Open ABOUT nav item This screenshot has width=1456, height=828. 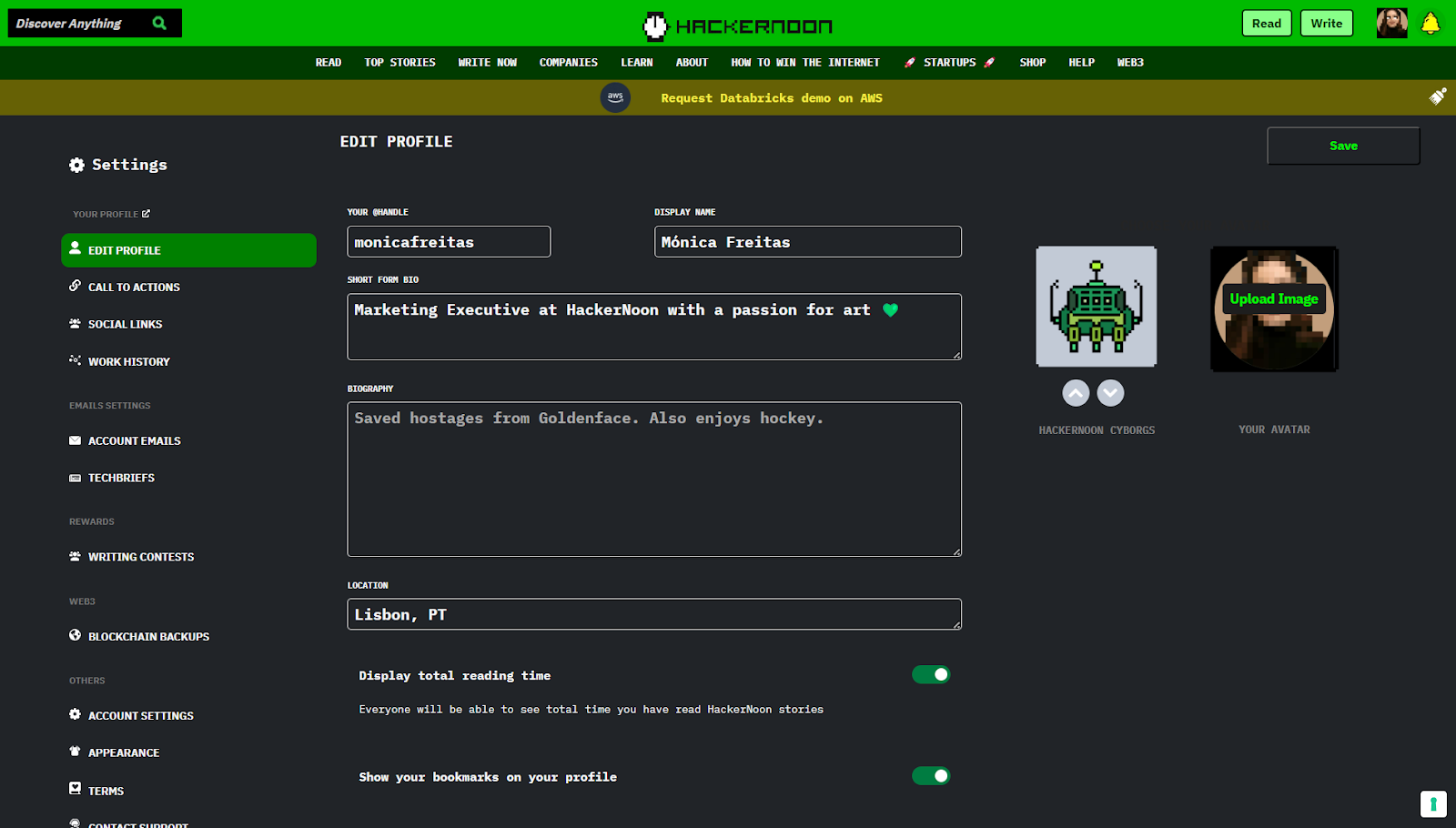(692, 63)
